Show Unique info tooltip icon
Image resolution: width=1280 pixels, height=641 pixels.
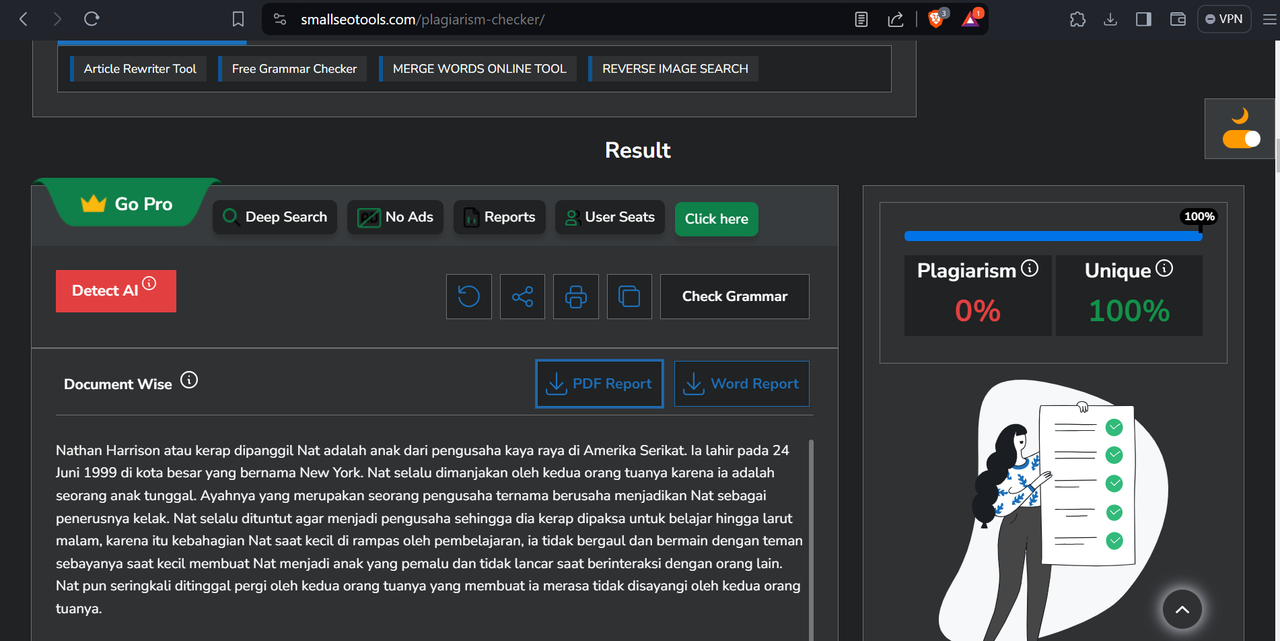1164,268
